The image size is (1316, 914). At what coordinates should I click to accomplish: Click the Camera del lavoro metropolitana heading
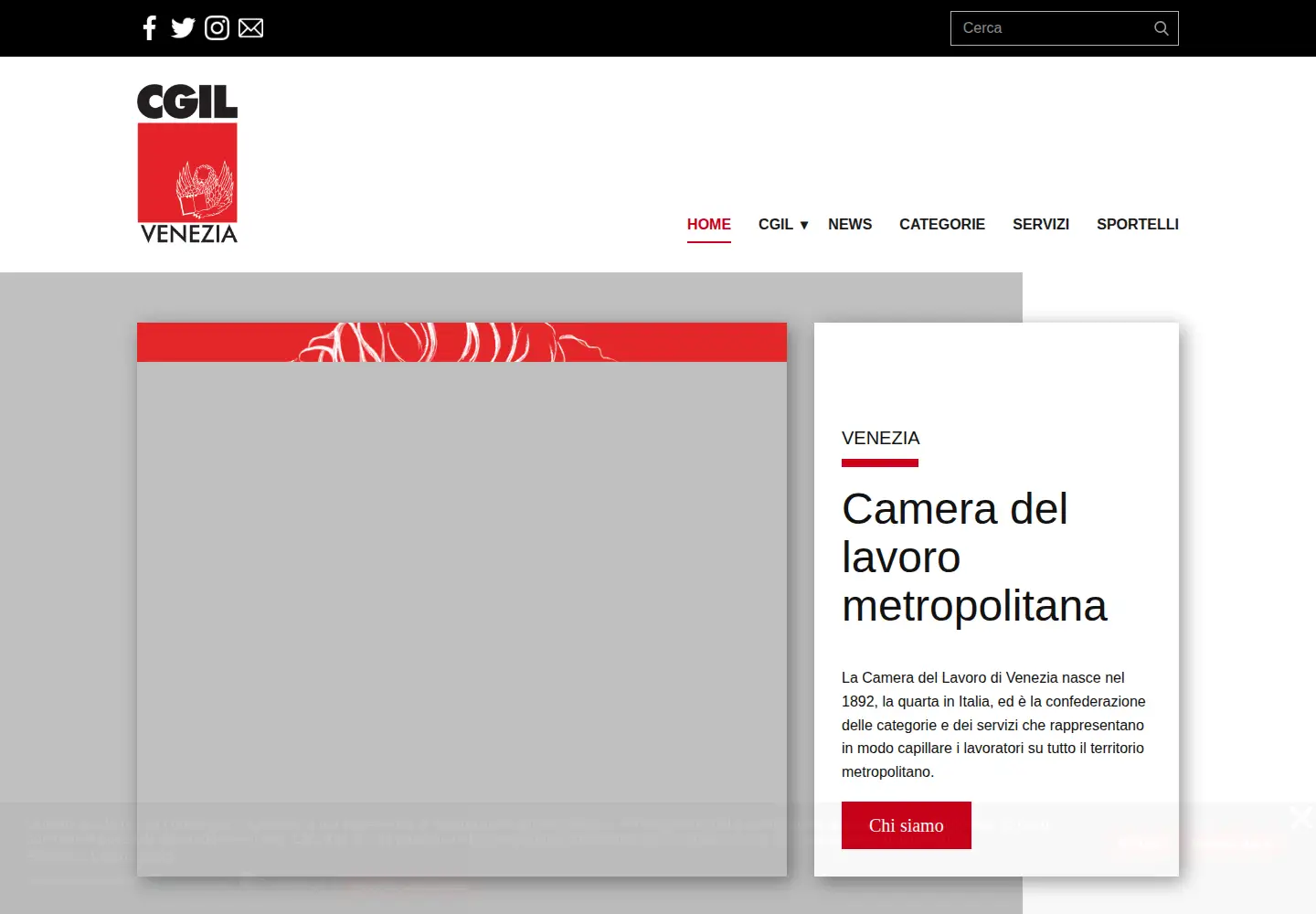(x=974, y=558)
